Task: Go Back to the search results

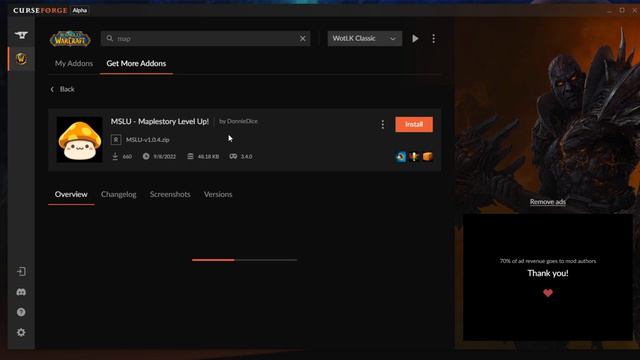Action: click(62, 89)
